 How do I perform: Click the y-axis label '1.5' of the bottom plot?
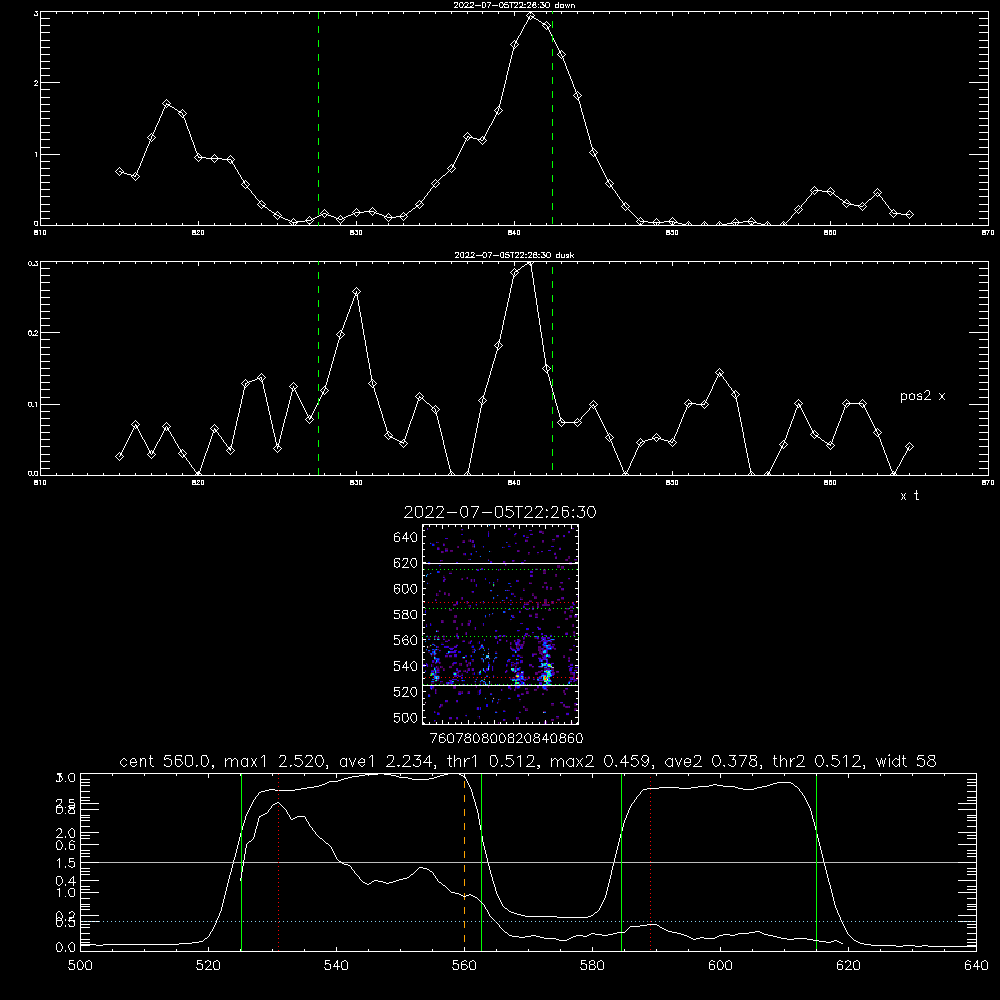click(x=67, y=862)
